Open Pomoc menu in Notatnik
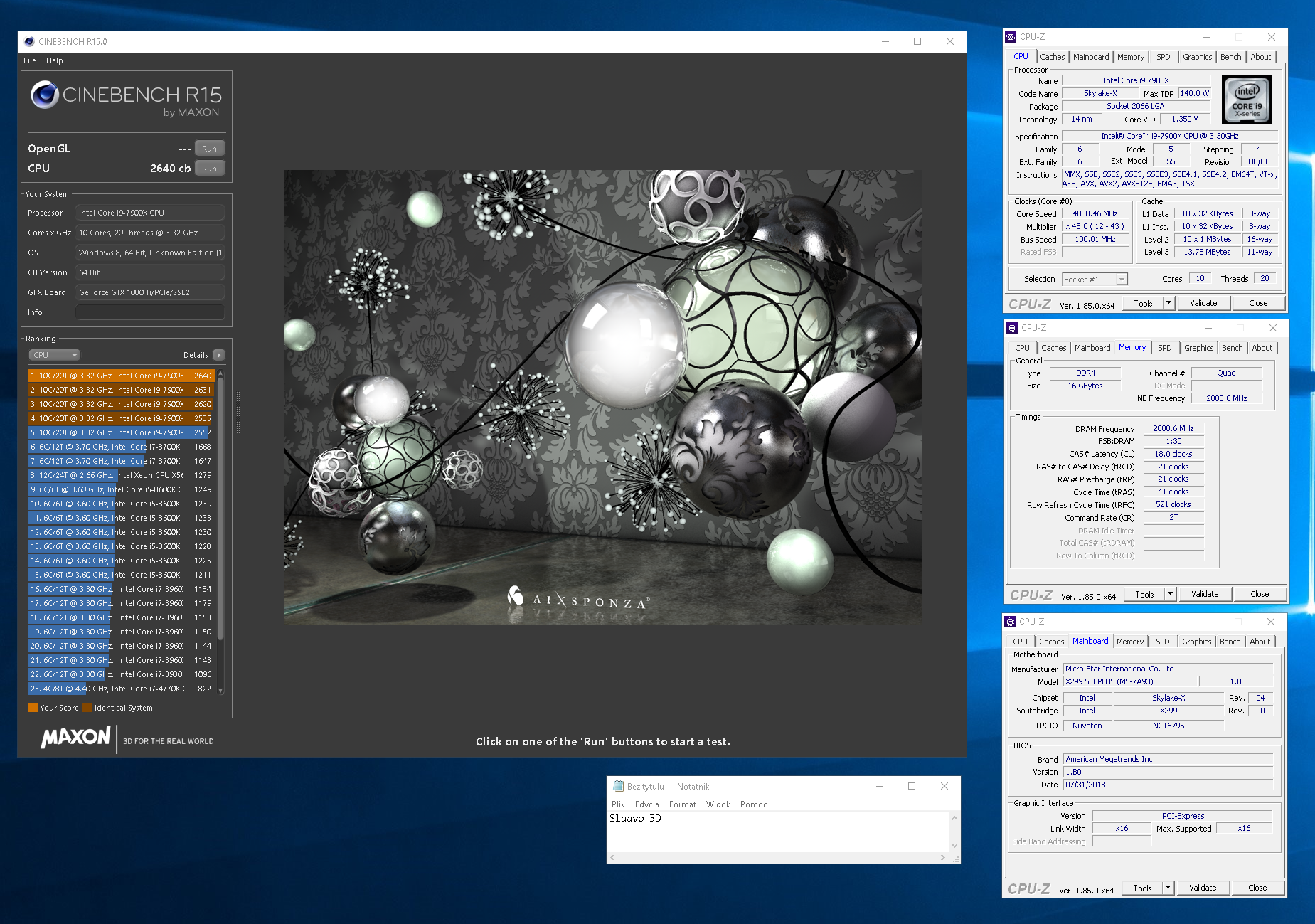1315x924 pixels. click(x=754, y=804)
